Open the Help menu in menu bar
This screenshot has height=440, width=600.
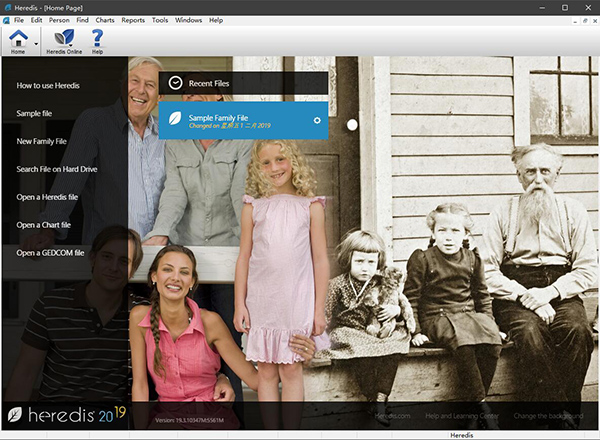click(x=216, y=20)
